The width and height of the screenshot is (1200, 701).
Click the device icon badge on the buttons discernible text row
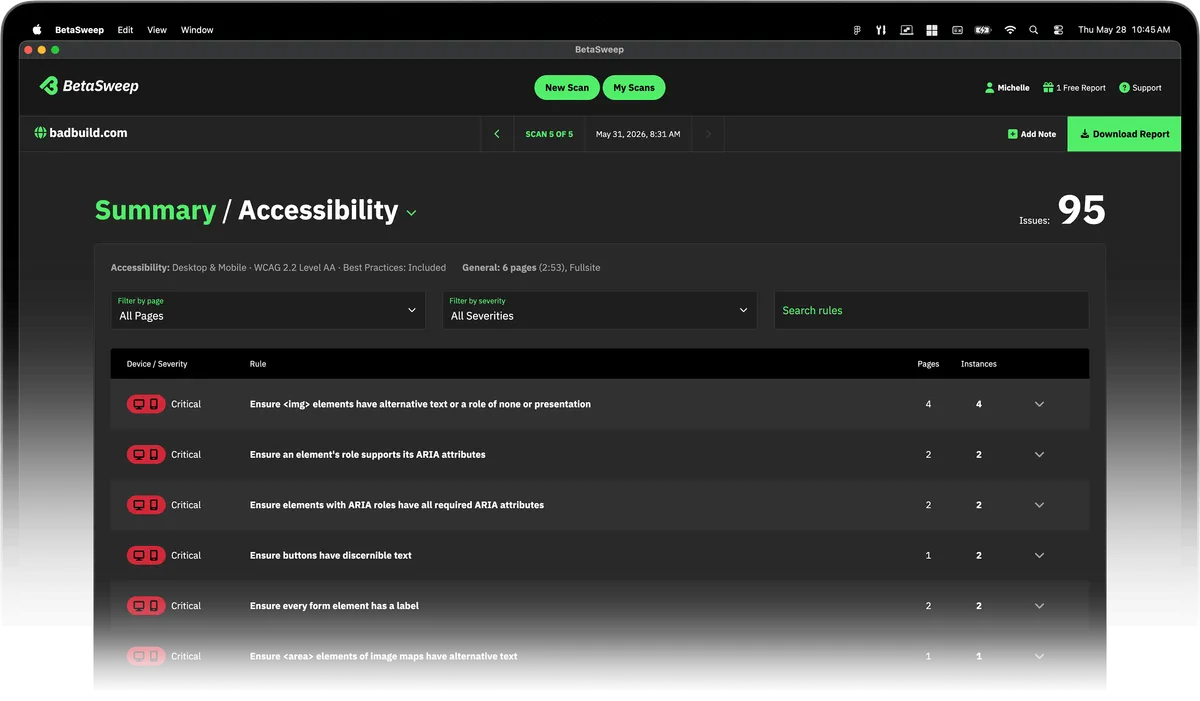(x=146, y=555)
